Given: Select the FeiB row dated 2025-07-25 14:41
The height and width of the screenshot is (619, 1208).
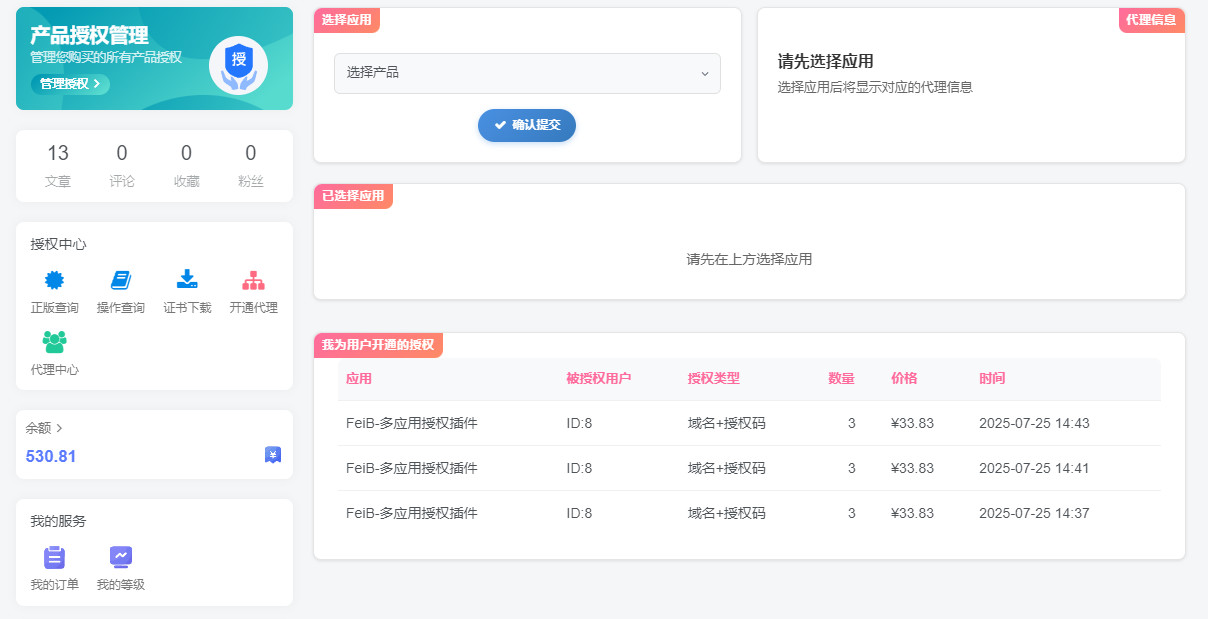Looking at the screenshot, I should point(749,468).
